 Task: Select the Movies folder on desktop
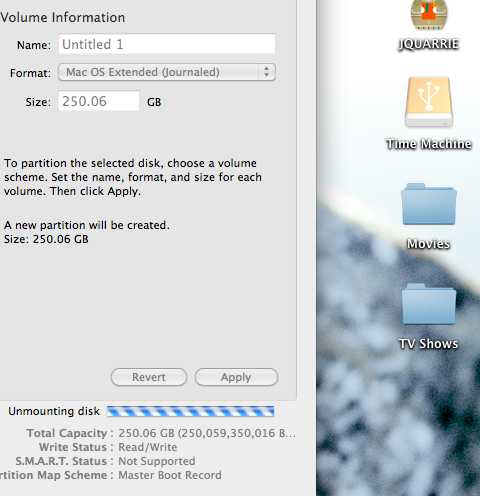429,204
